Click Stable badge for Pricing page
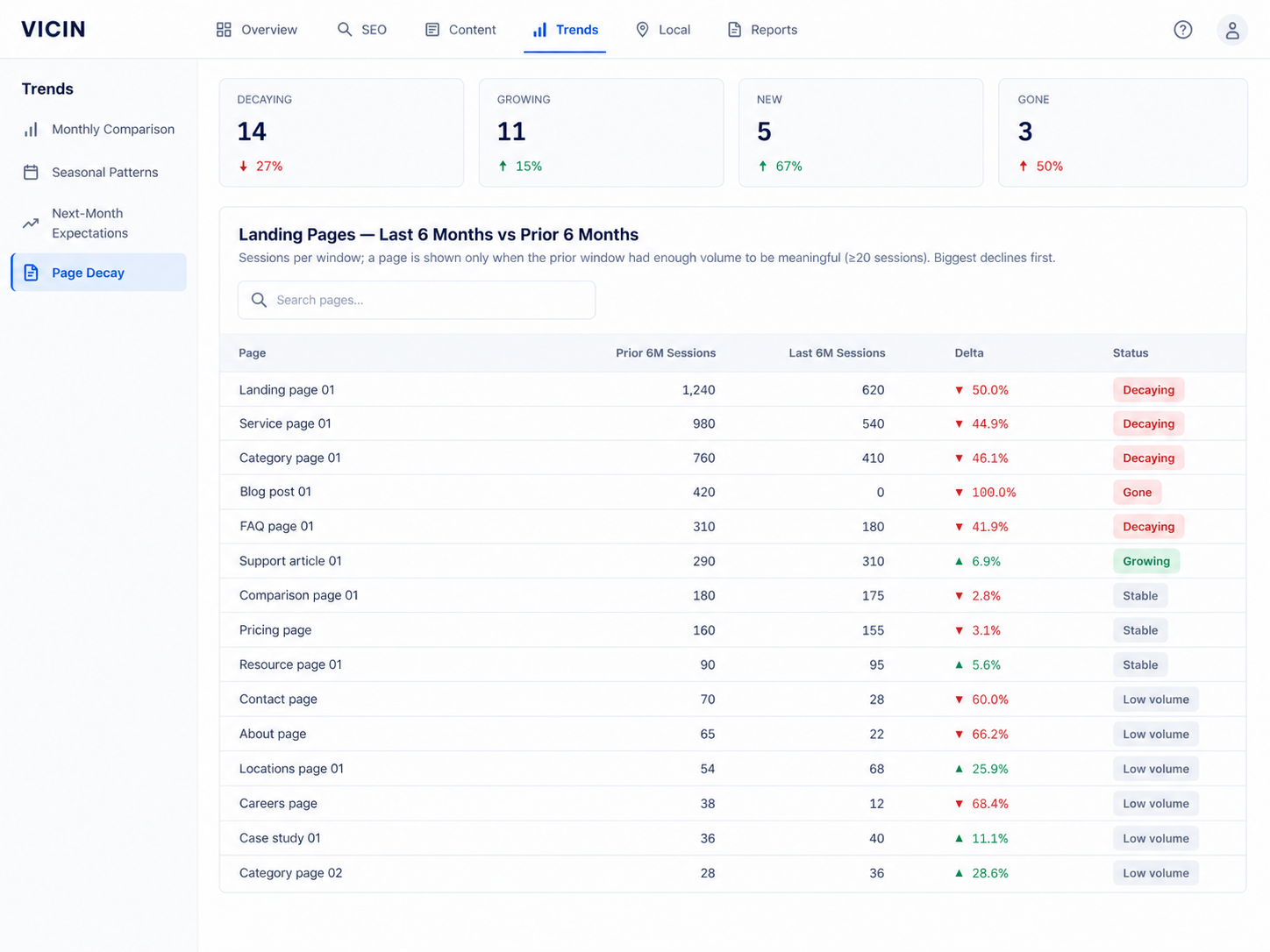This screenshot has width=1270, height=952. pyautogui.click(x=1140, y=630)
